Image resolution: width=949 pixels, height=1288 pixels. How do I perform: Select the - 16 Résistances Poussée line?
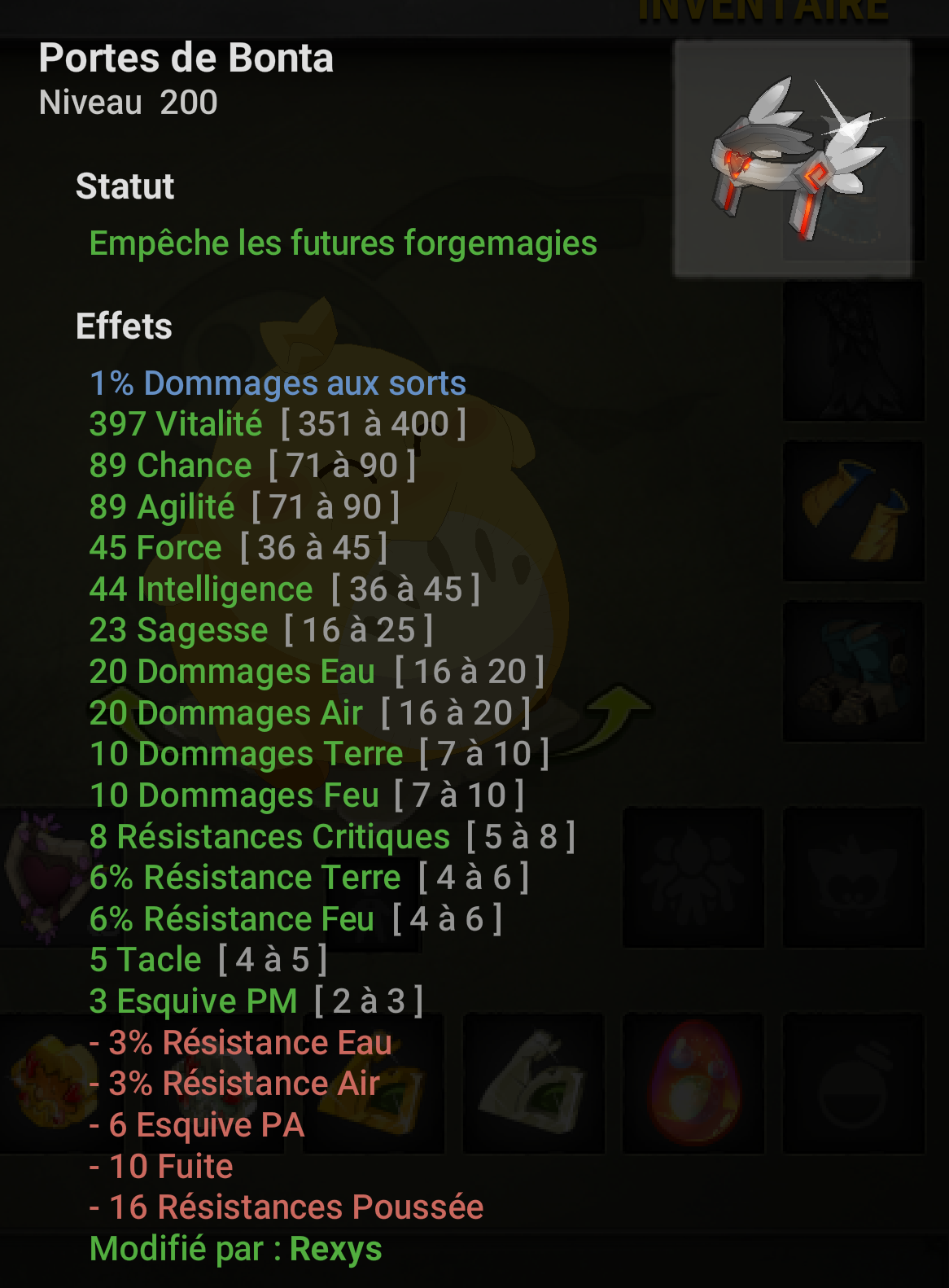click(x=286, y=1207)
